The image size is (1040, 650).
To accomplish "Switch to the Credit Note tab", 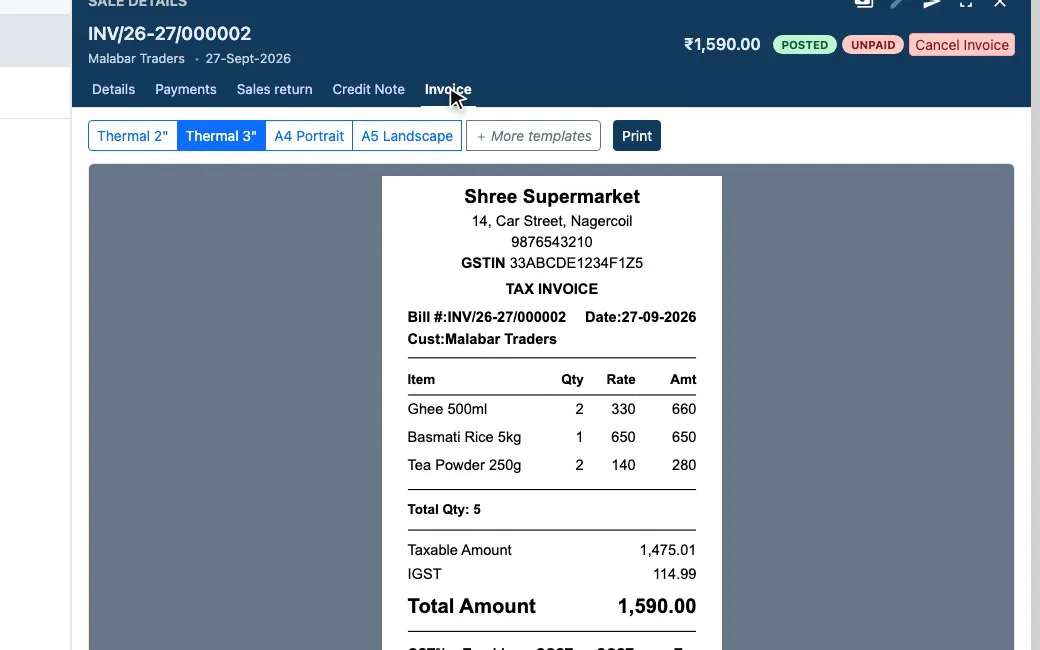I will tap(368, 90).
